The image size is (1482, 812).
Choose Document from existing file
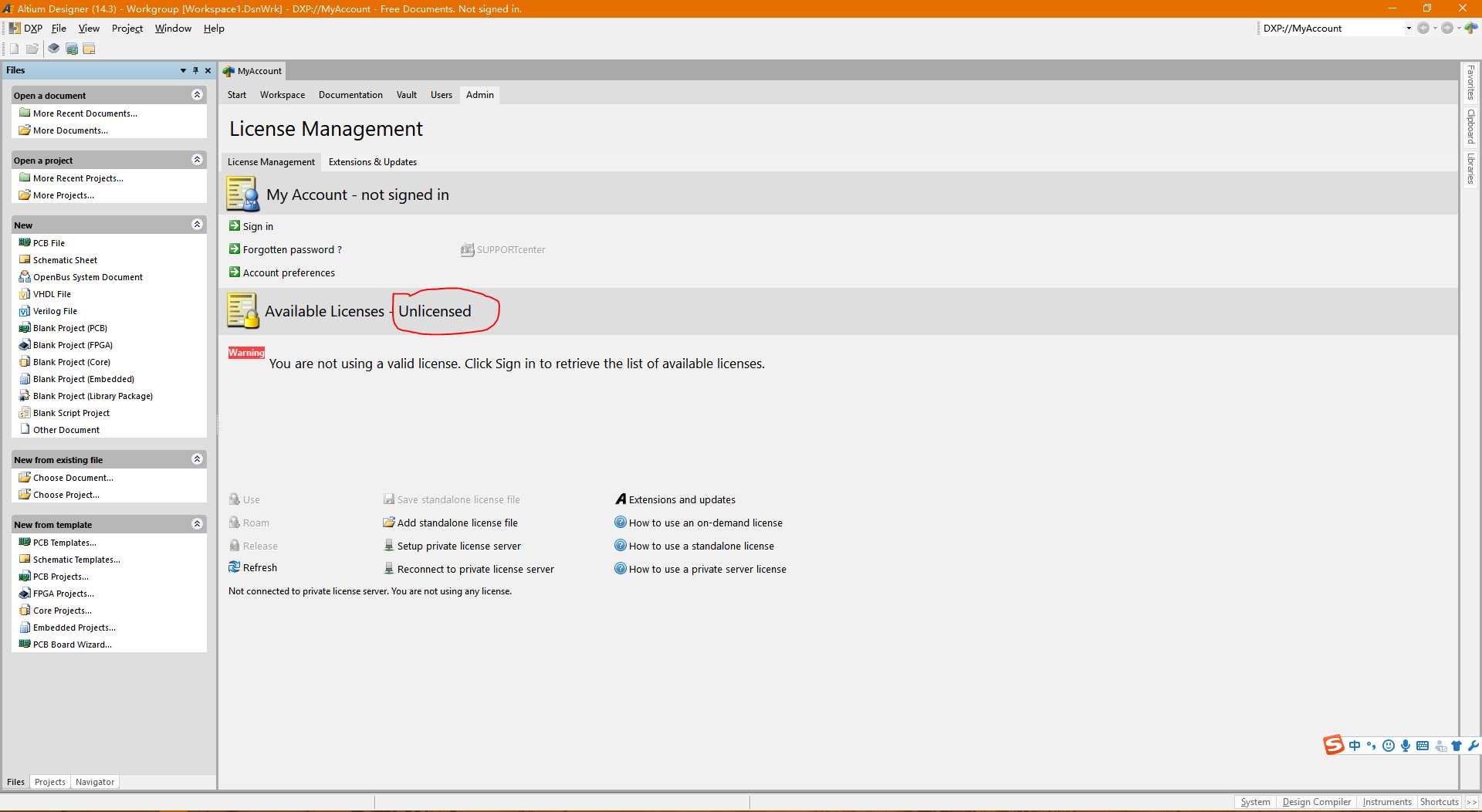pyautogui.click(x=73, y=478)
